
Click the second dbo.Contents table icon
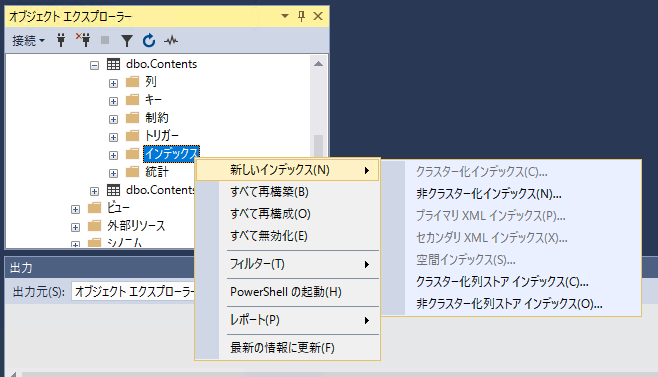113,190
